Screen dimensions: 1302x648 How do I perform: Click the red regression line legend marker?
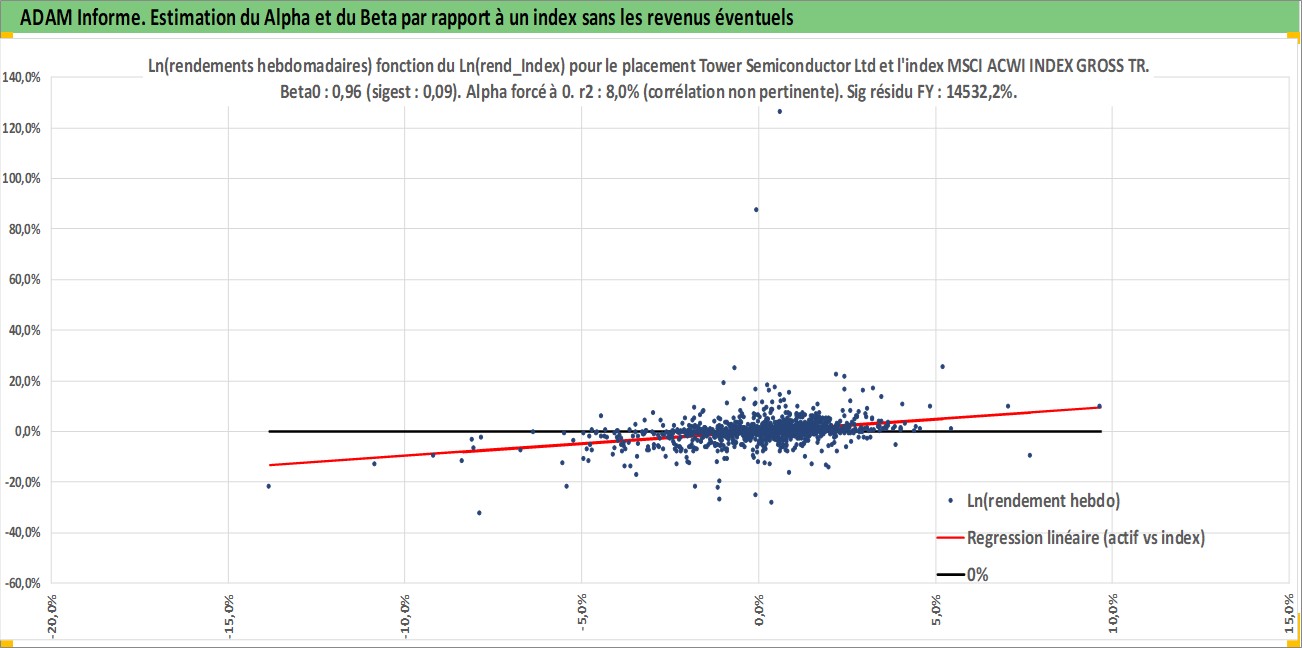950,538
